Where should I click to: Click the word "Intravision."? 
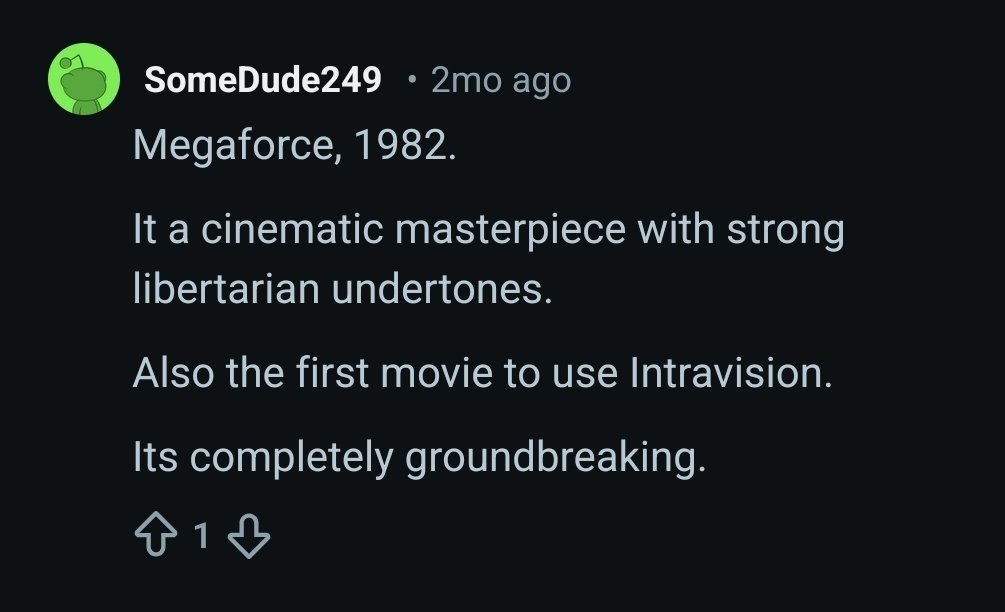(731, 373)
